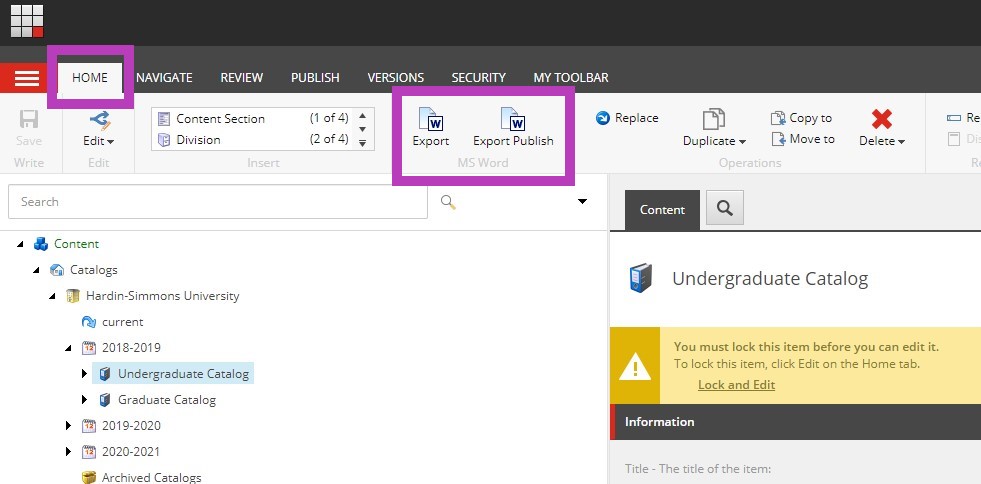Switch to the REVIEW ribbon tab
The height and width of the screenshot is (484, 981).
pyautogui.click(x=241, y=78)
